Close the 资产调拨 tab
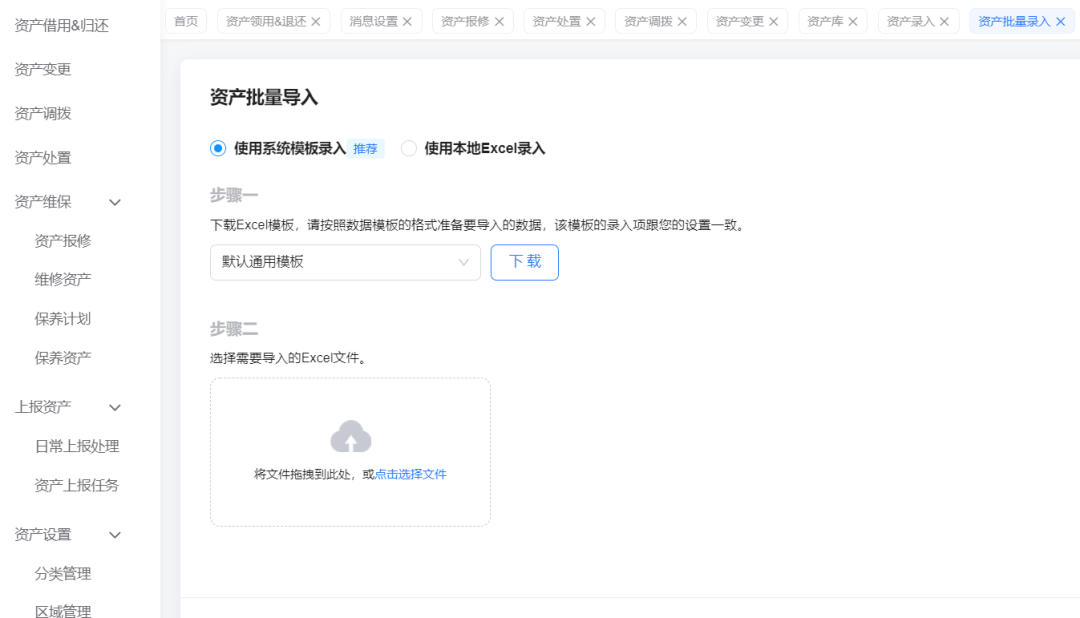The width and height of the screenshot is (1080, 618). pyautogui.click(x=681, y=20)
